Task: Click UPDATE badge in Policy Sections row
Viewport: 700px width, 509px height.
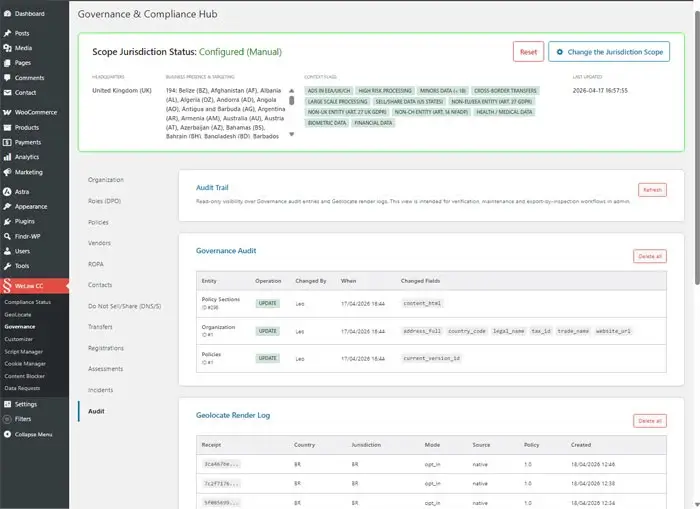Action: (x=267, y=304)
